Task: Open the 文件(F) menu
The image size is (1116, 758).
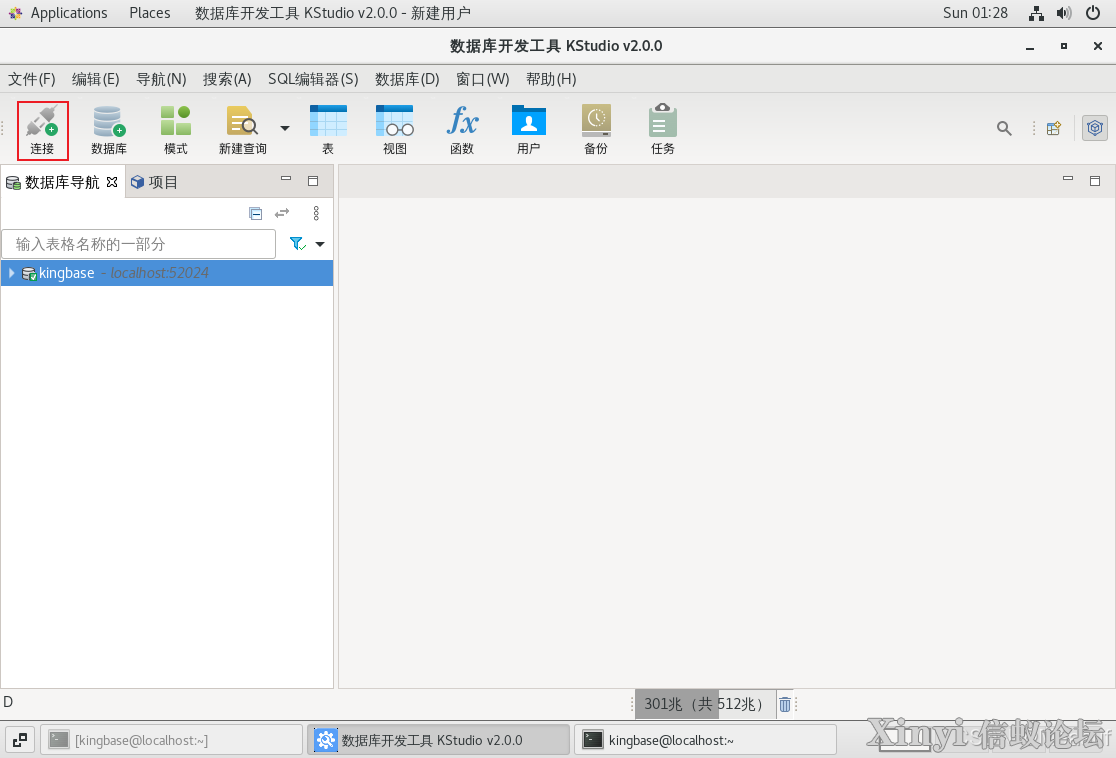Action: (x=31, y=79)
